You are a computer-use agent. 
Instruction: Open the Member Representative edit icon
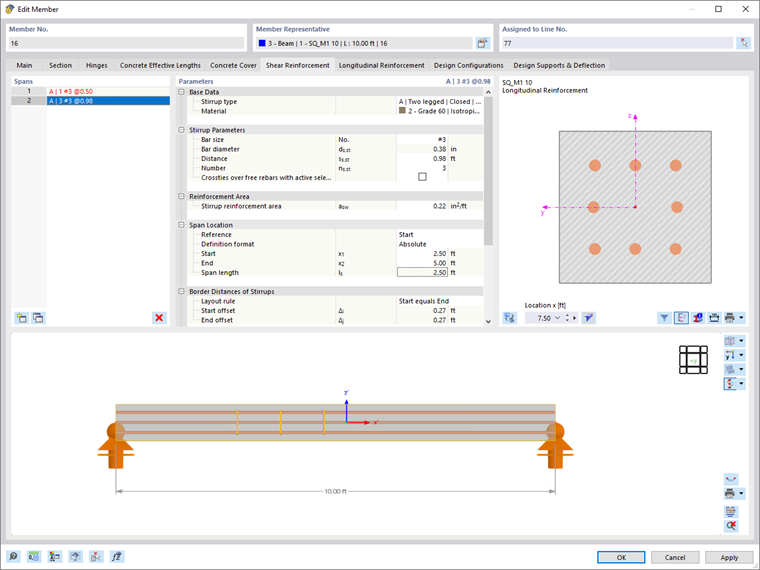pyautogui.click(x=482, y=43)
